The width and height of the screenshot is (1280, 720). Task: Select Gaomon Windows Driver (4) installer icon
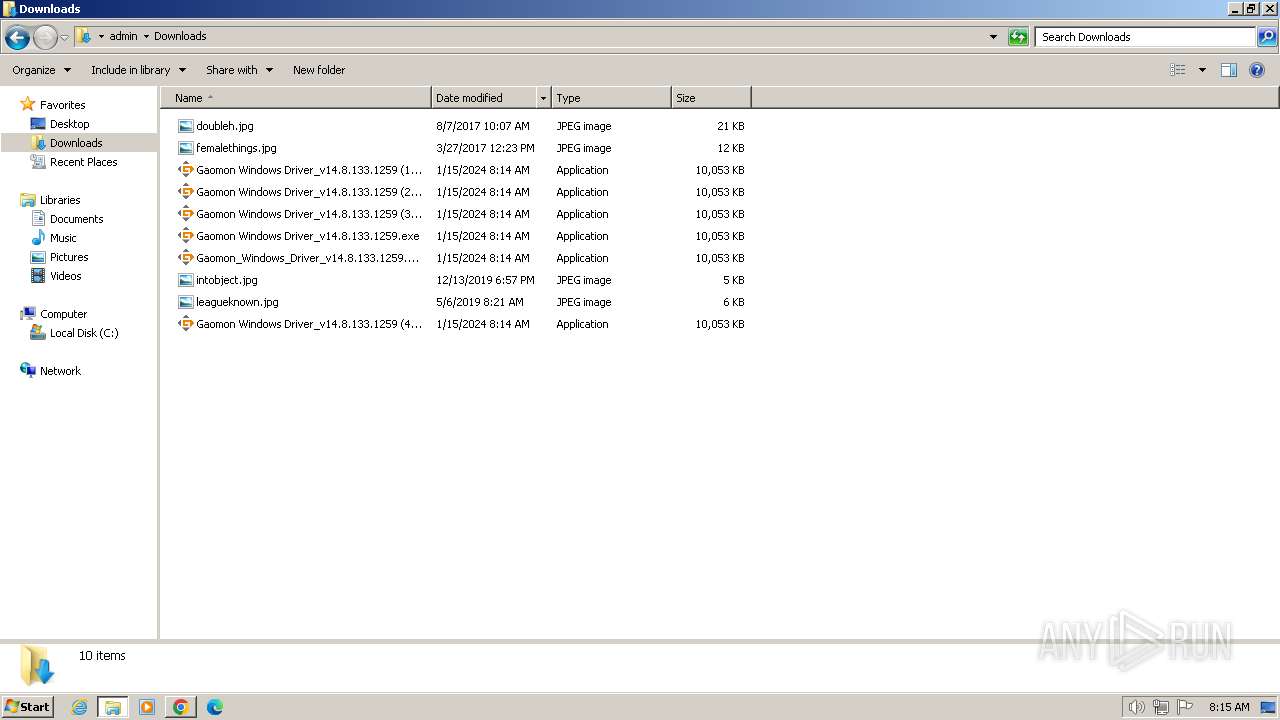(x=185, y=324)
